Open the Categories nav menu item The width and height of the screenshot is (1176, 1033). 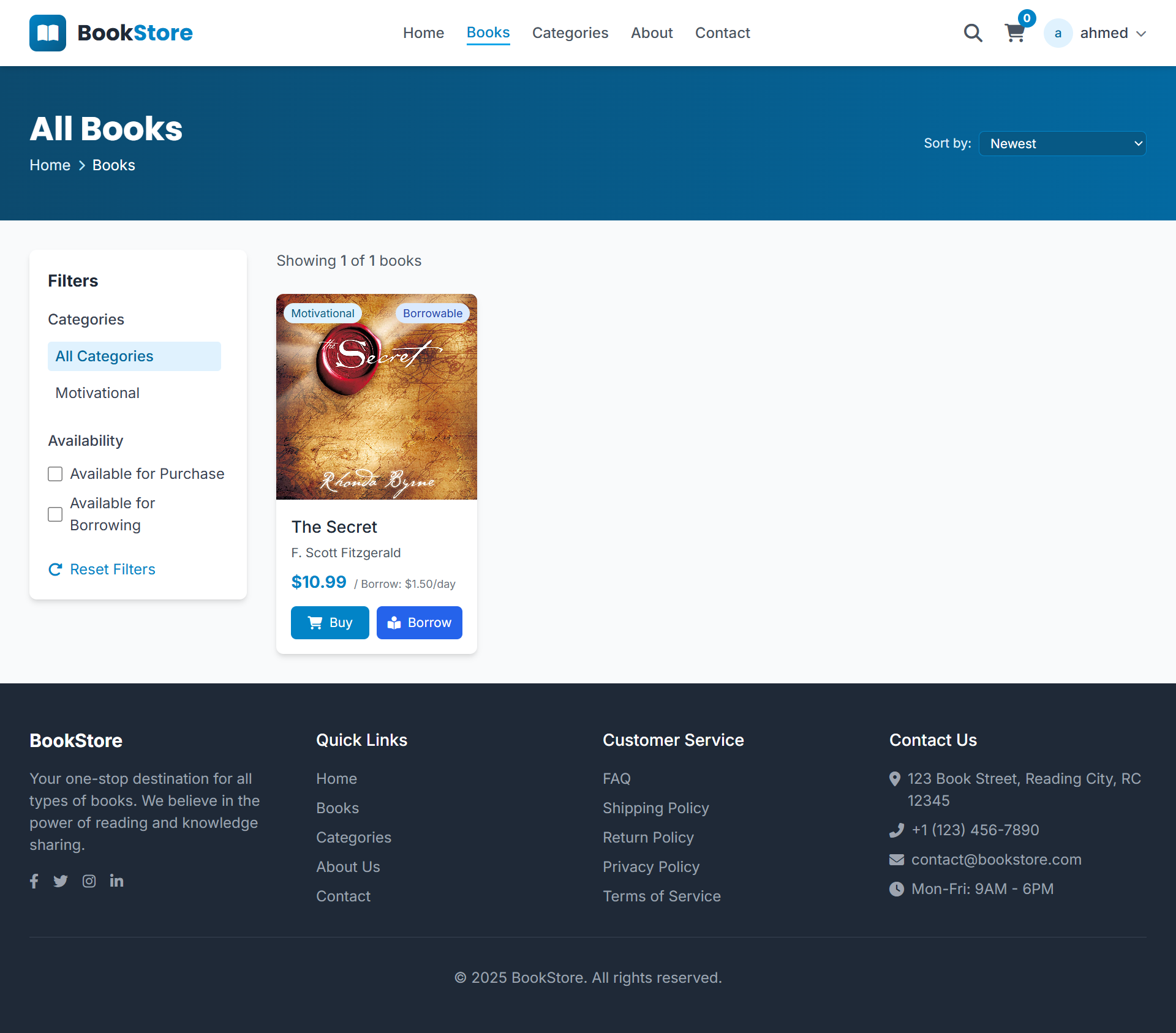click(570, 33)
